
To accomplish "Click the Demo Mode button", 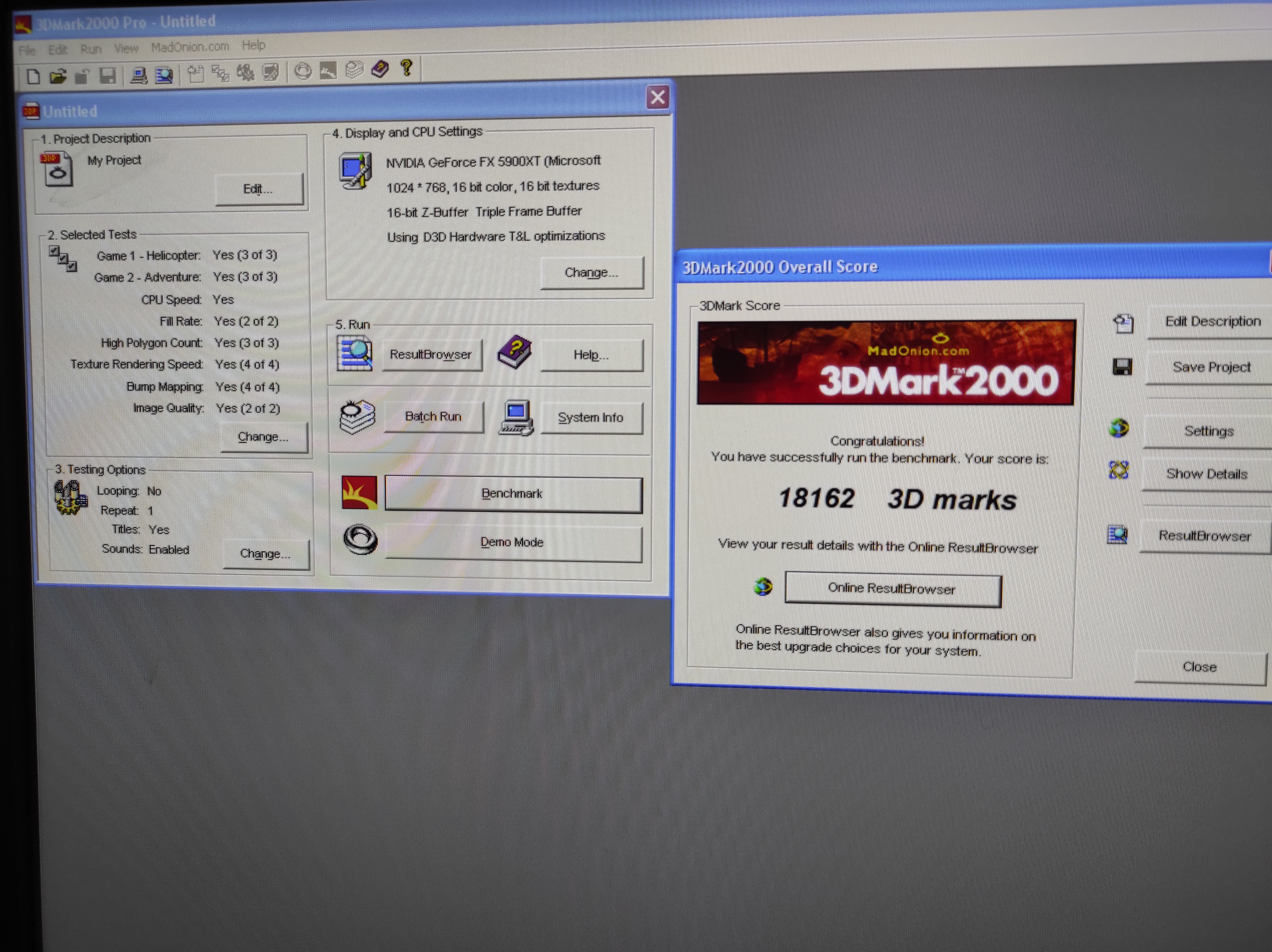I will point(512,542).
